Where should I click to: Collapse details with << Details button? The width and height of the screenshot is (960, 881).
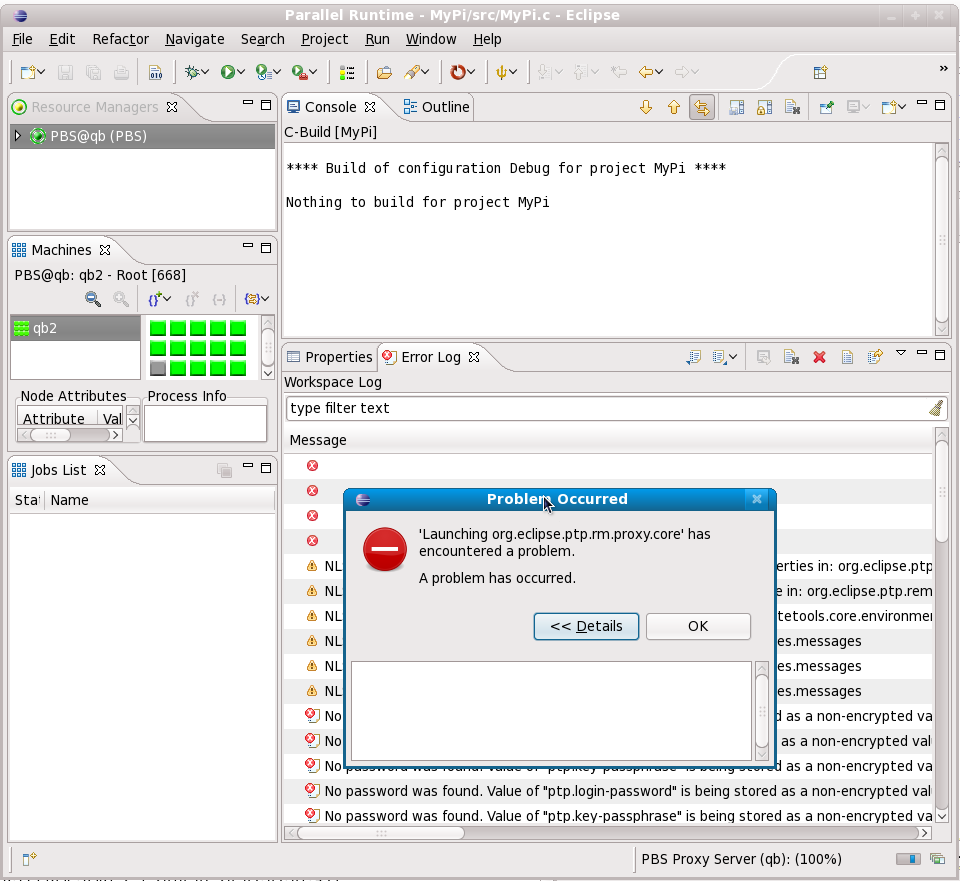pyautogui.click(x=586, y=626)
